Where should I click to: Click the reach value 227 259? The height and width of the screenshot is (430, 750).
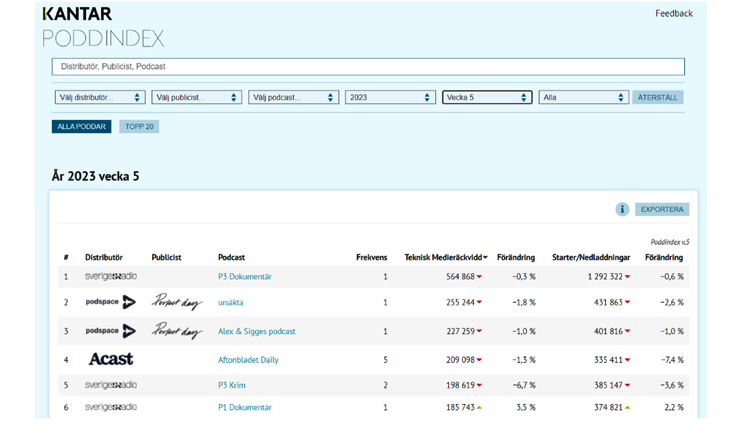click(x=460, y=331)
